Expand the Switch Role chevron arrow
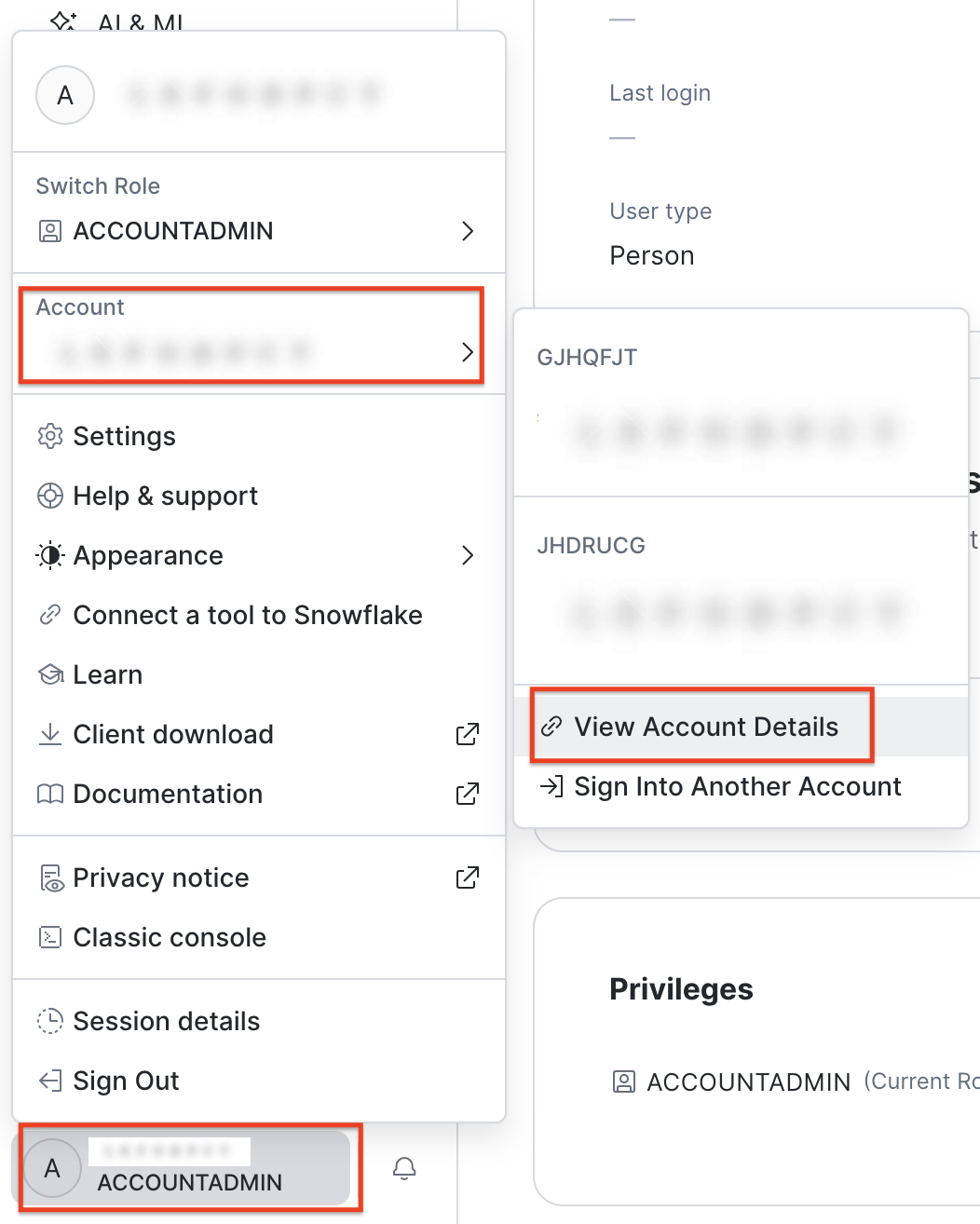Viewport: 980px width, 1224px height. 468,231
